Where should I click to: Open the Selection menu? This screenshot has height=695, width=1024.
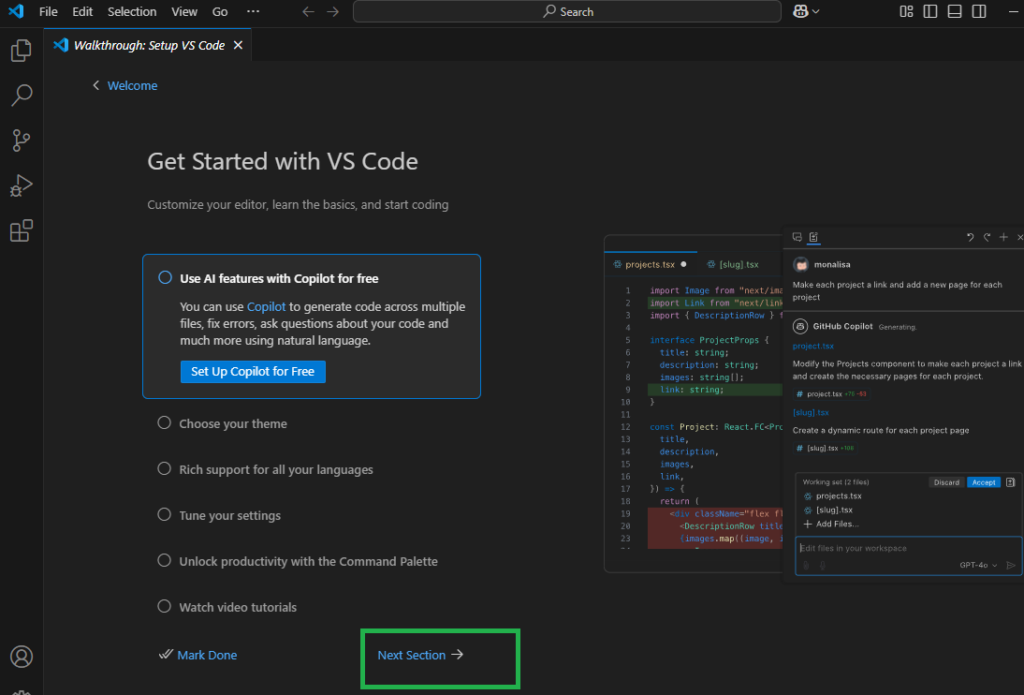coord(132,12)
